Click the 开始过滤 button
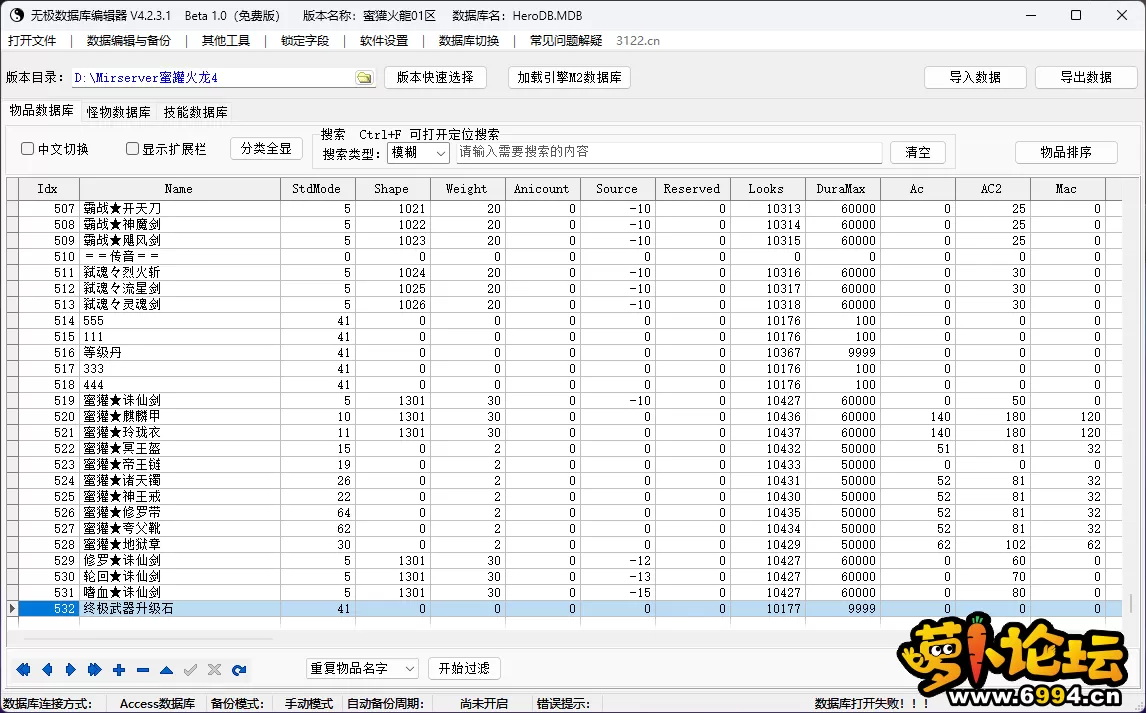1146x713 pixels. (x=464, y=668)
